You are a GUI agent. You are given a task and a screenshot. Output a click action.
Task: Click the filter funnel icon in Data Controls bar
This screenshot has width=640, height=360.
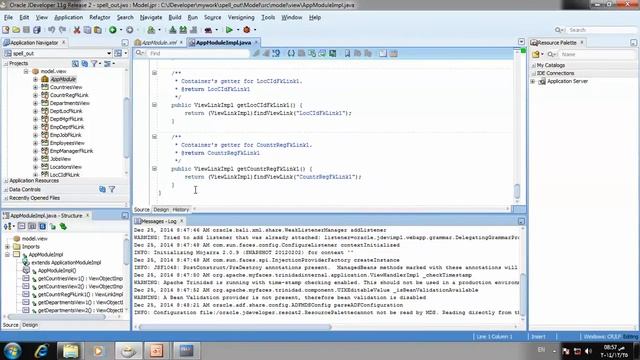112,189
